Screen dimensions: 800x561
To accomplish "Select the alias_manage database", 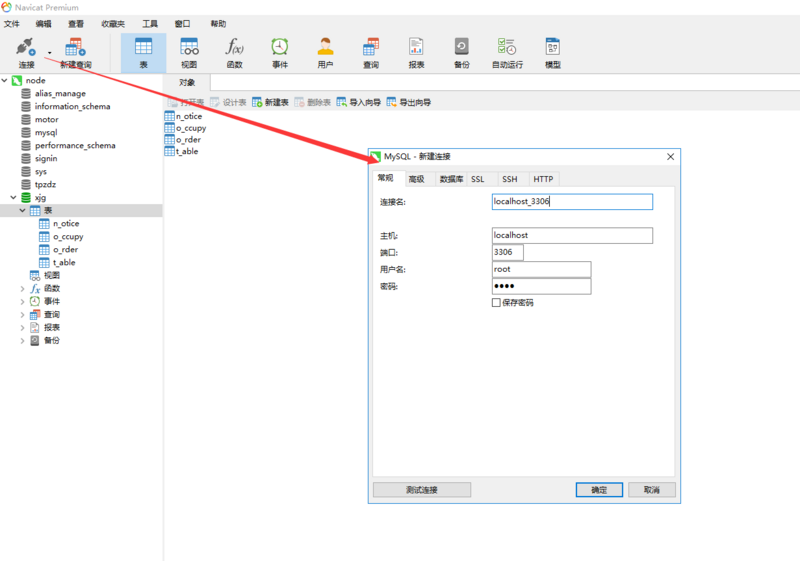I will (x=60, y=93).
